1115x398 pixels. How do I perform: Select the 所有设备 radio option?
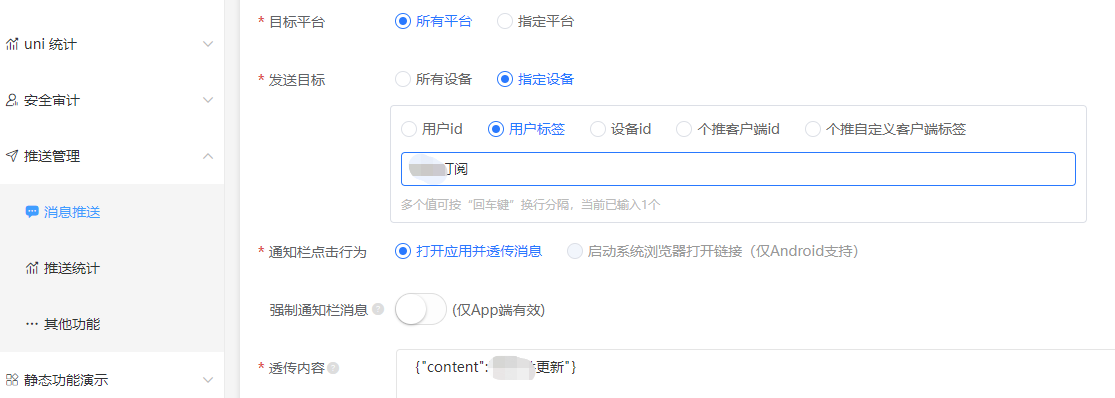(x=402, y=79)
